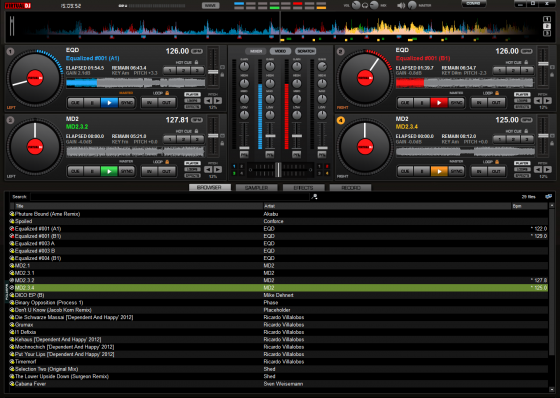The width and height of the screenshot is (560, 398).
Task: Select the deck 1 number badge
Action: tap(10, 51)
